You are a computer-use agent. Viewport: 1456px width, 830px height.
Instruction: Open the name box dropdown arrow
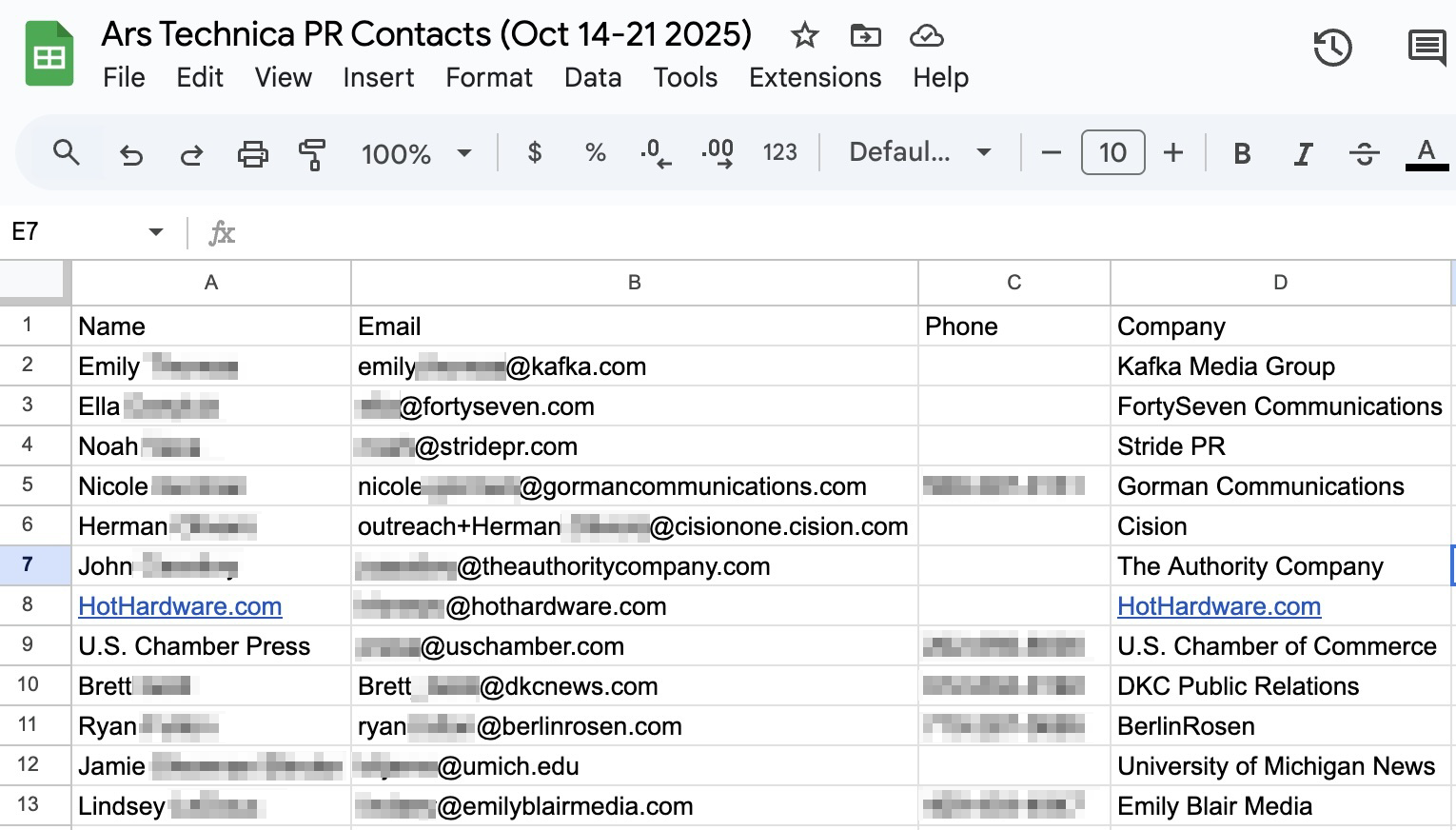pos(156,232)
